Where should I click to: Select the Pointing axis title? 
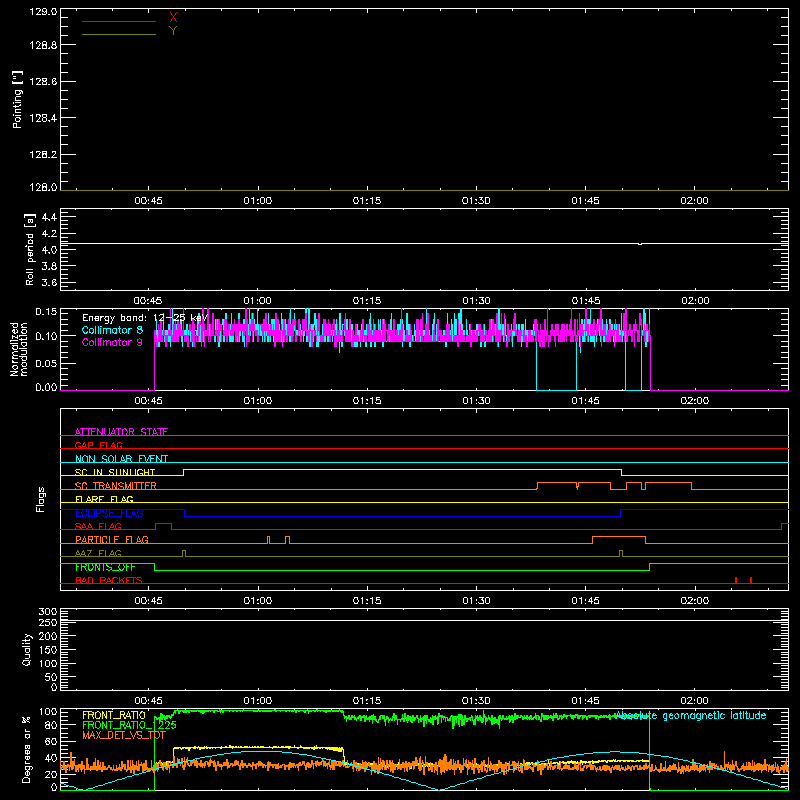17,99
